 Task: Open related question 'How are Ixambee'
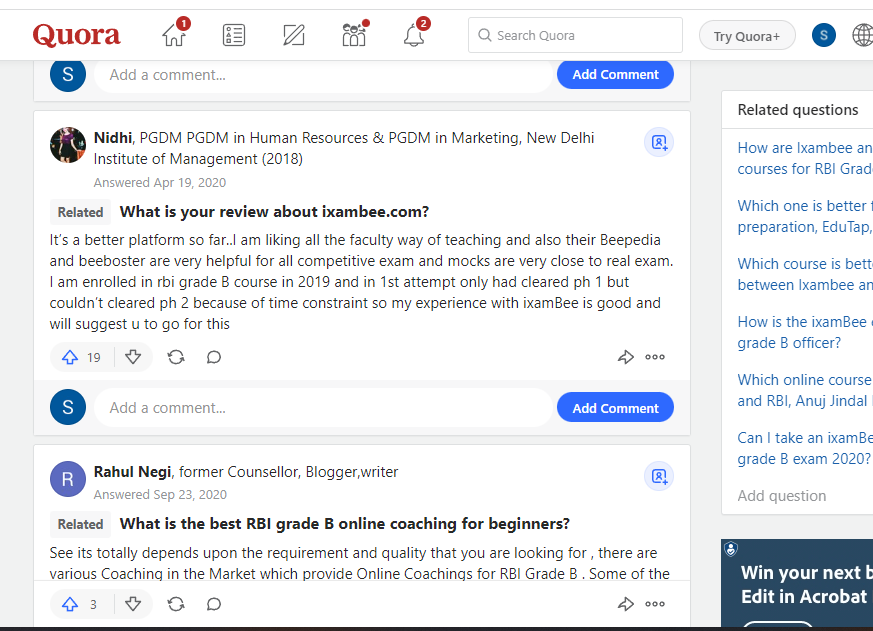coord(805,159)
